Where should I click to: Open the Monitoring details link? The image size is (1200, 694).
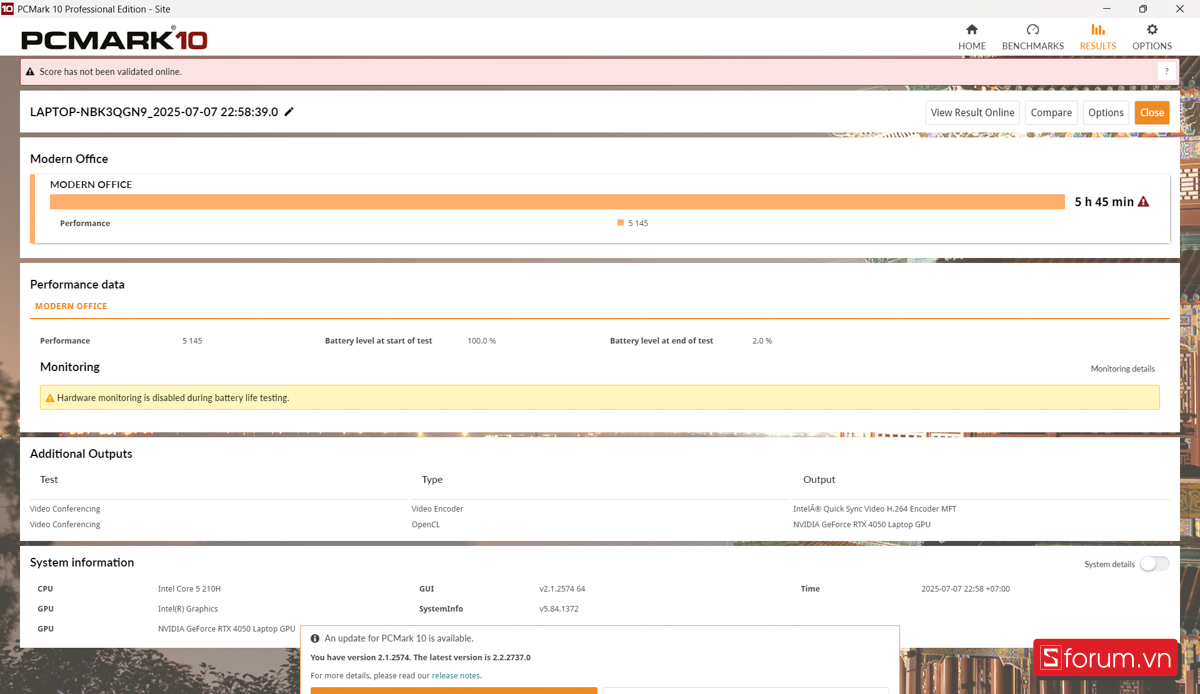1122,369
